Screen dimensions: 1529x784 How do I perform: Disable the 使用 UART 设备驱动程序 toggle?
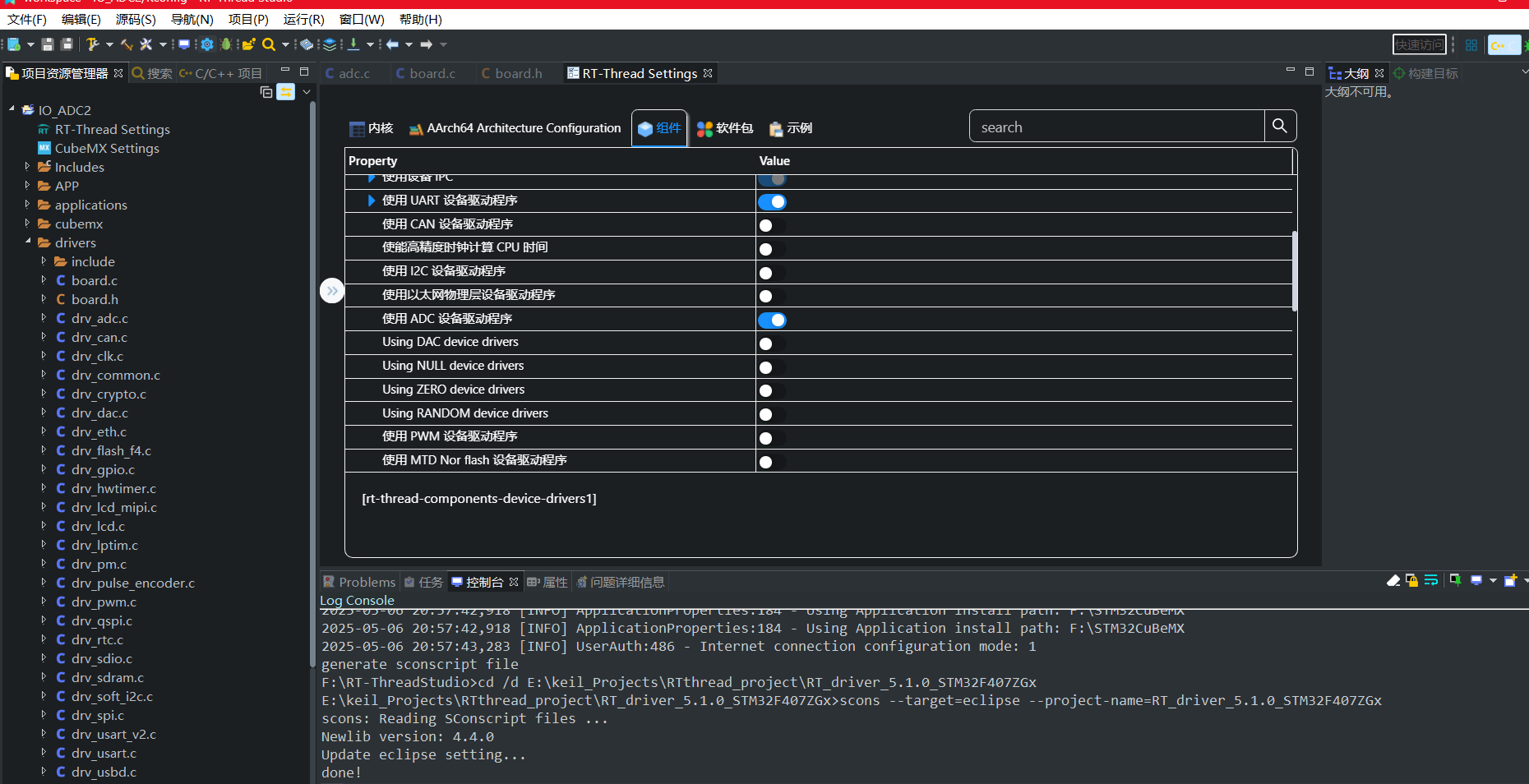click(x=772, y=201)
